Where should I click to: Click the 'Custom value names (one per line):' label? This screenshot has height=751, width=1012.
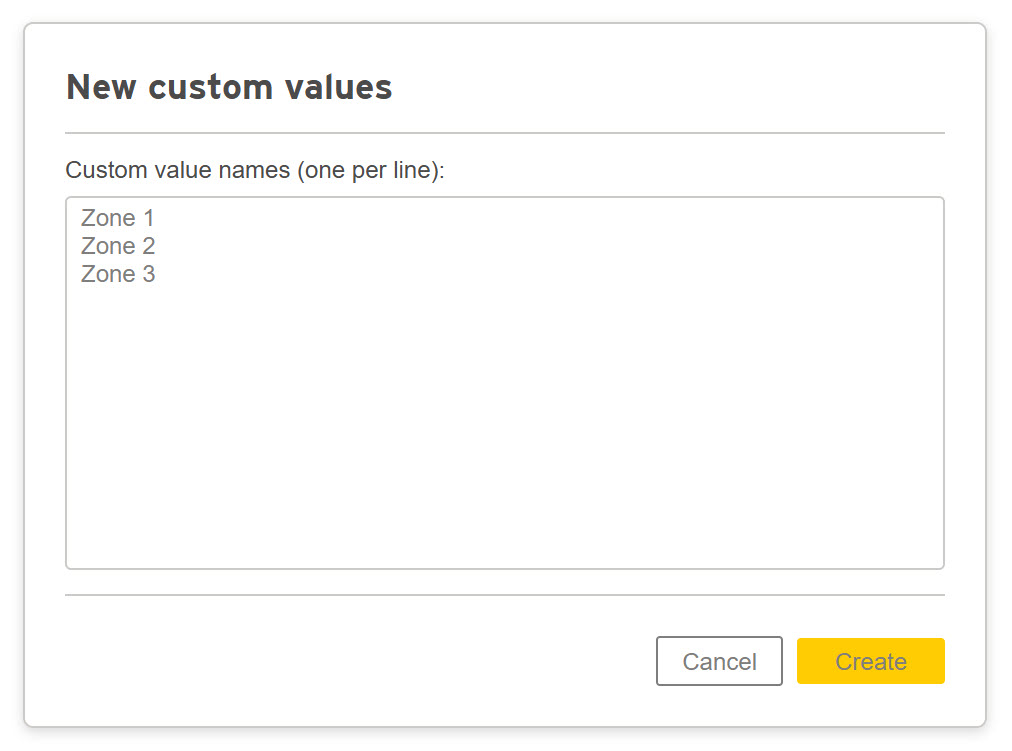point(255,170)
